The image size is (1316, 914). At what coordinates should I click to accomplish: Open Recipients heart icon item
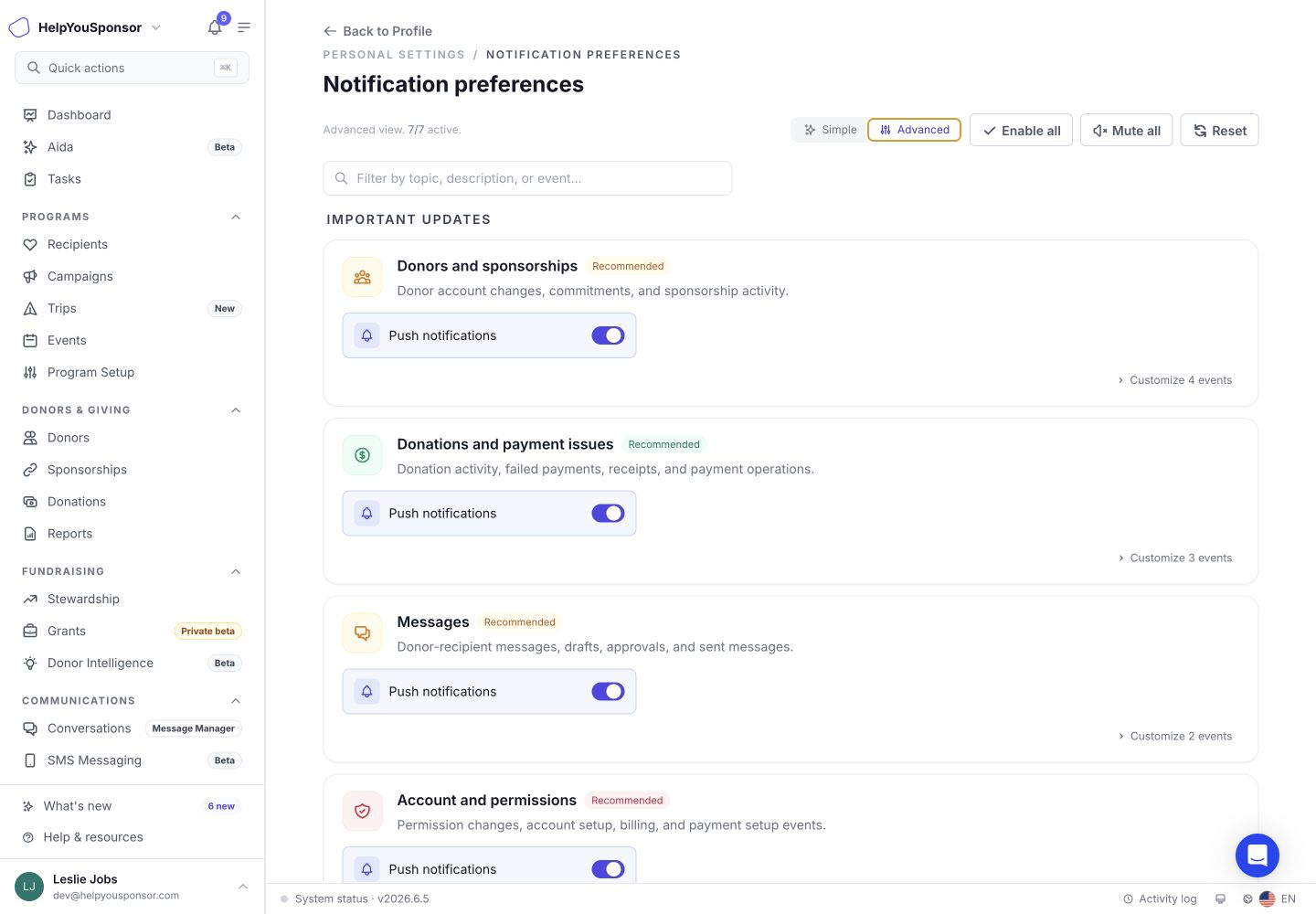tap(132, 244)
